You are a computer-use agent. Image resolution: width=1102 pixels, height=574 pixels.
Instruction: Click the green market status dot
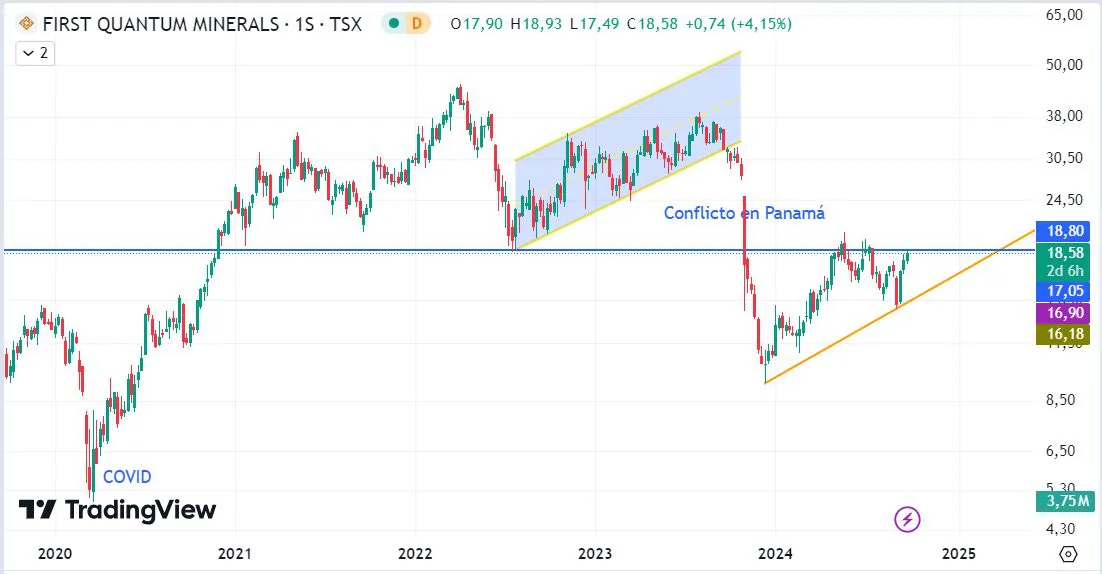tap(396, 23)
